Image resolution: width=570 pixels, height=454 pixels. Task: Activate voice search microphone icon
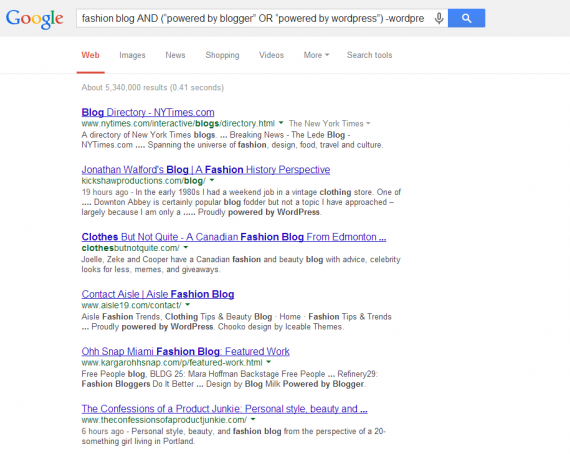[439, 18]
